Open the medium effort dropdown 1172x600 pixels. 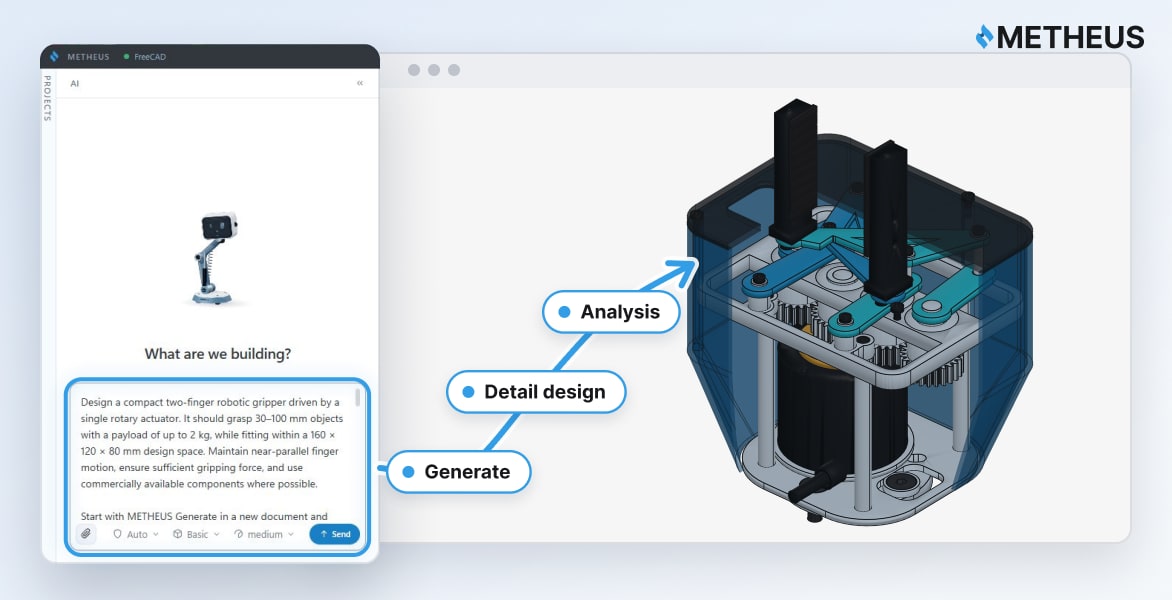(x=264, y=534)
